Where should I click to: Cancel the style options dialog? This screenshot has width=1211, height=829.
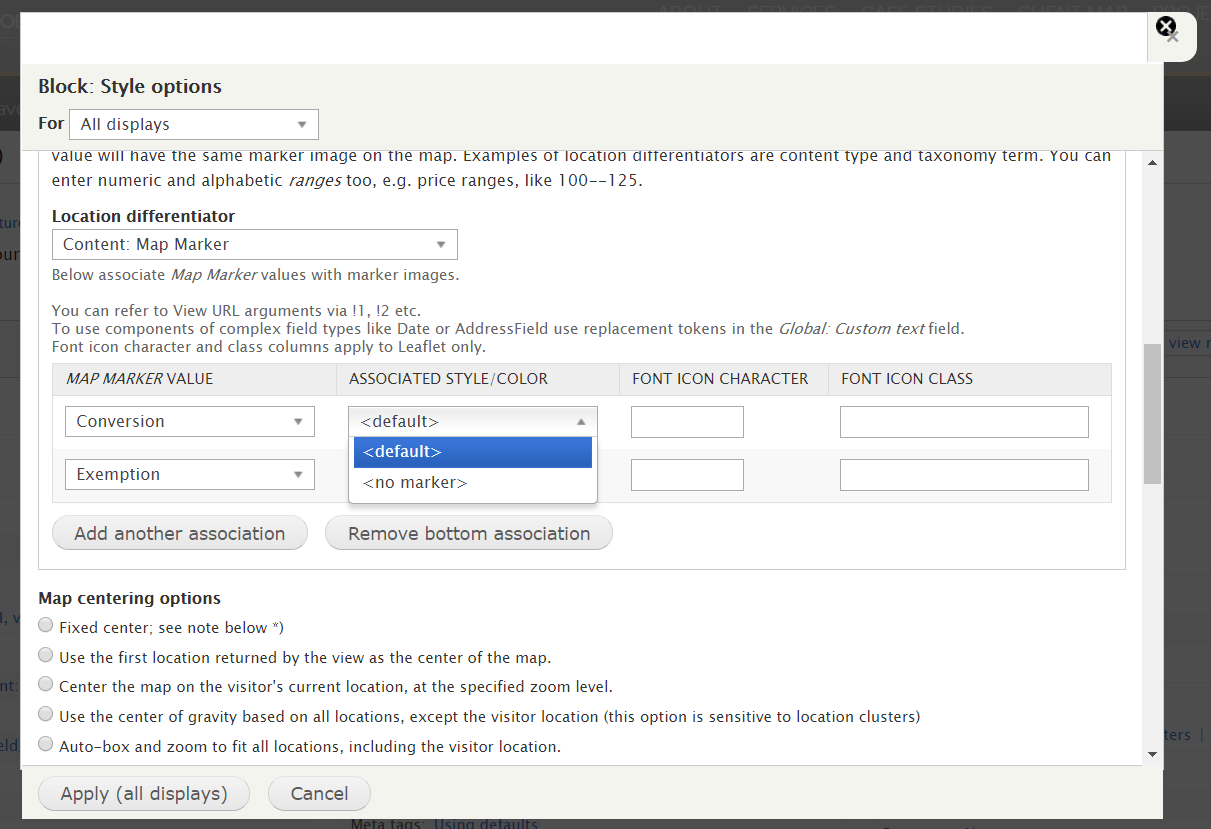pyautogui.click(x=319, y=794)
